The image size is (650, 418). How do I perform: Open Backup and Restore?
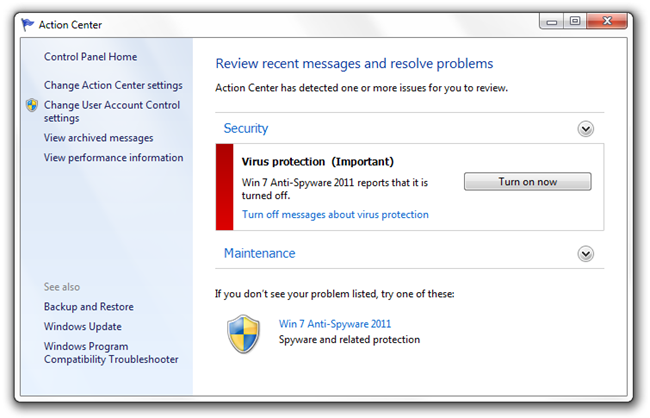89,306
